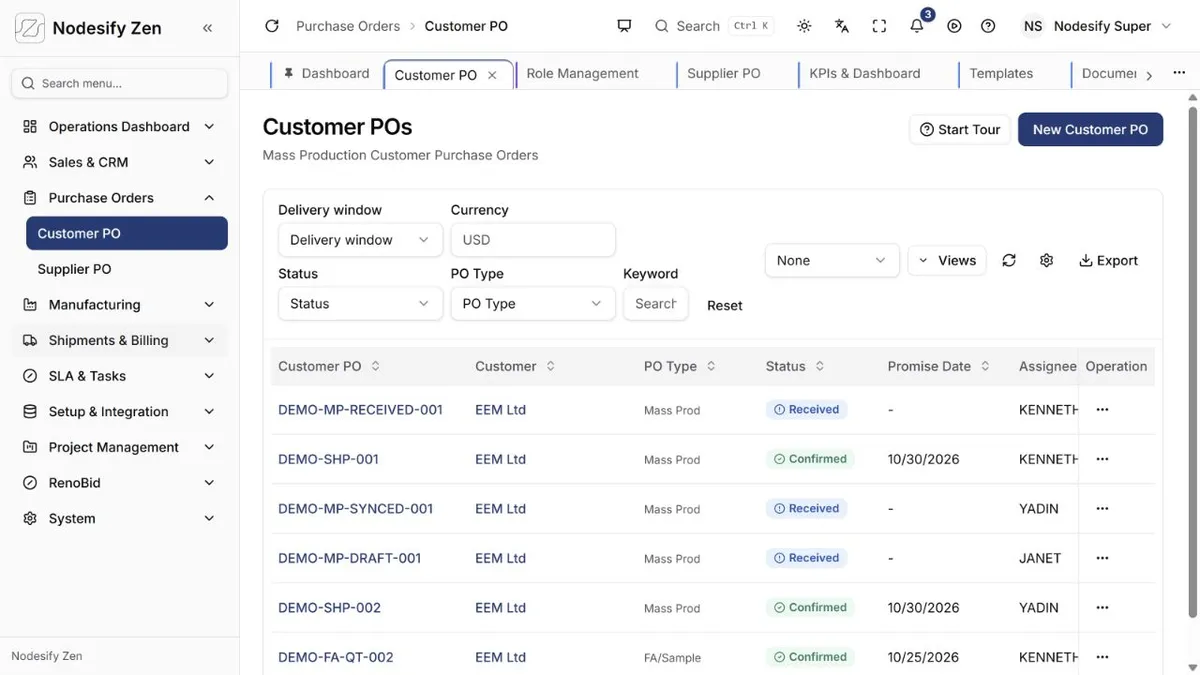Close the Customer PO tab
This screenshot has width=1200, height=675.
(x=492, y=75)
